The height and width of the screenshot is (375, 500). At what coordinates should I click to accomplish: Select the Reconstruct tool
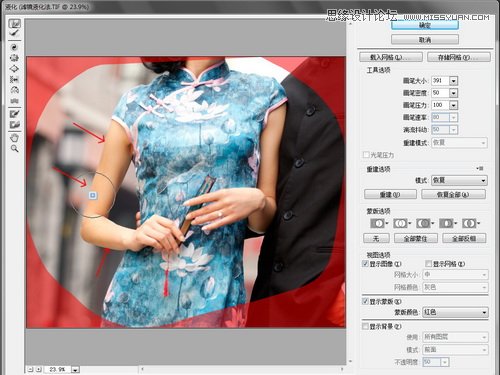point(15,34)
